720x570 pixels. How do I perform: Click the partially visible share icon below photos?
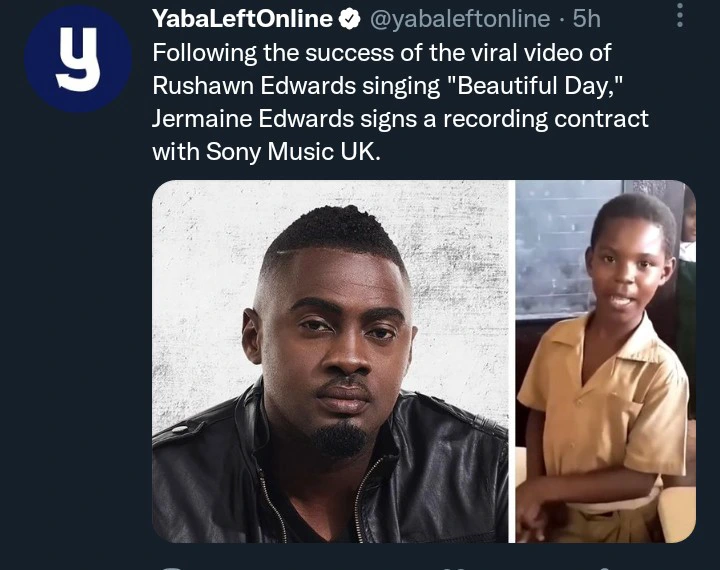[606, 568]
